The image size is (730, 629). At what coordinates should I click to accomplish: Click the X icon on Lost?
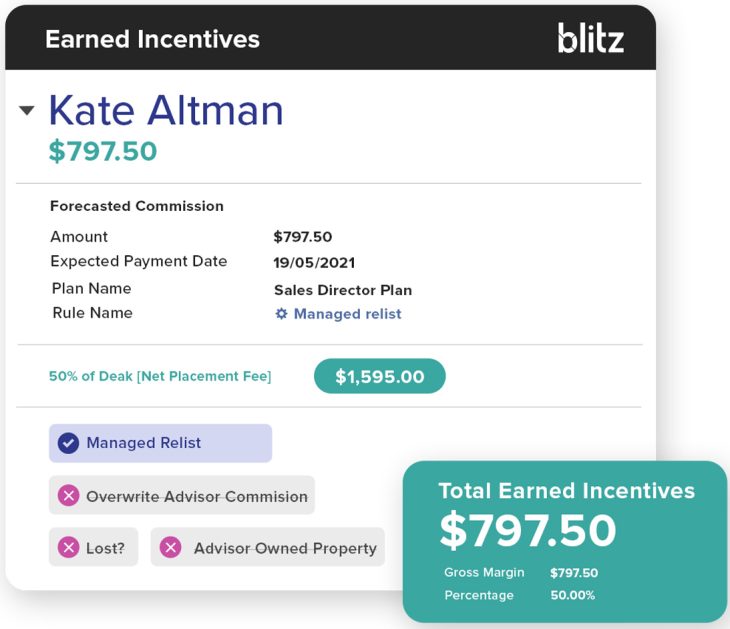68,548
